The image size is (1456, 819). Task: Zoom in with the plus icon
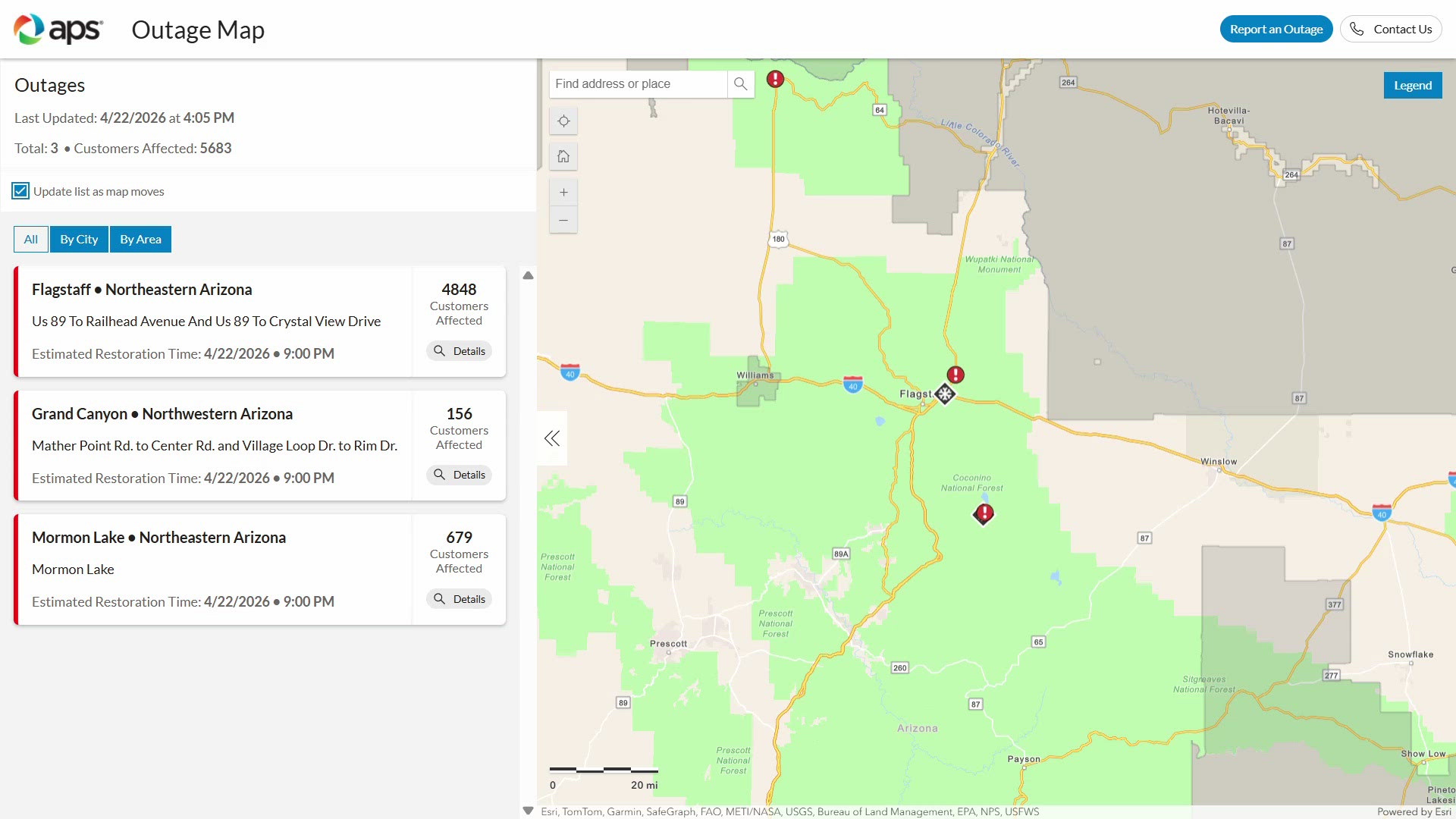pos(563,193)
